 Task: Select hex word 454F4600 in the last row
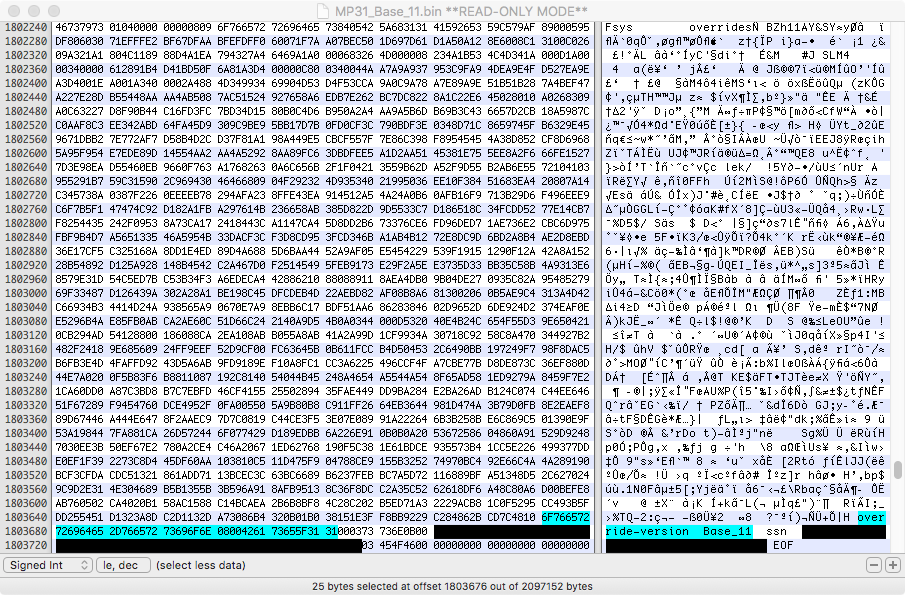[x=403, y=545]
